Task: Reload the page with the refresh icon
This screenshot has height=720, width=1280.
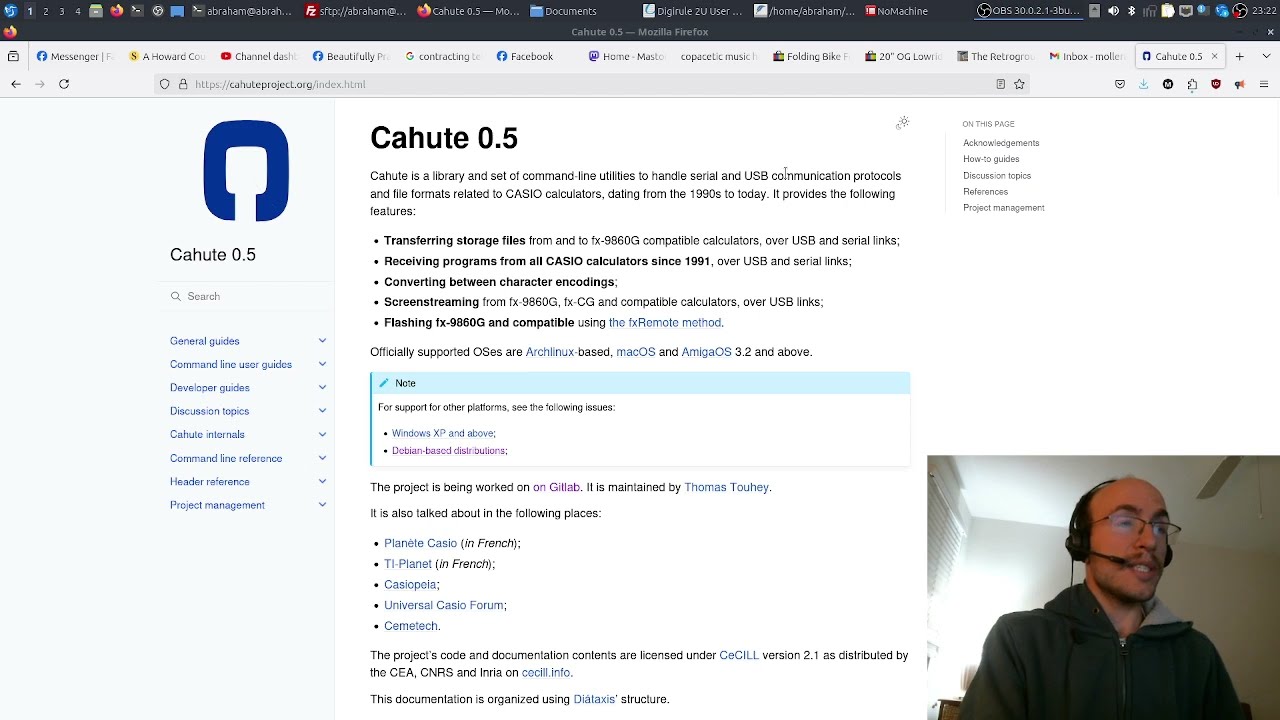Action: coord(64,84)
